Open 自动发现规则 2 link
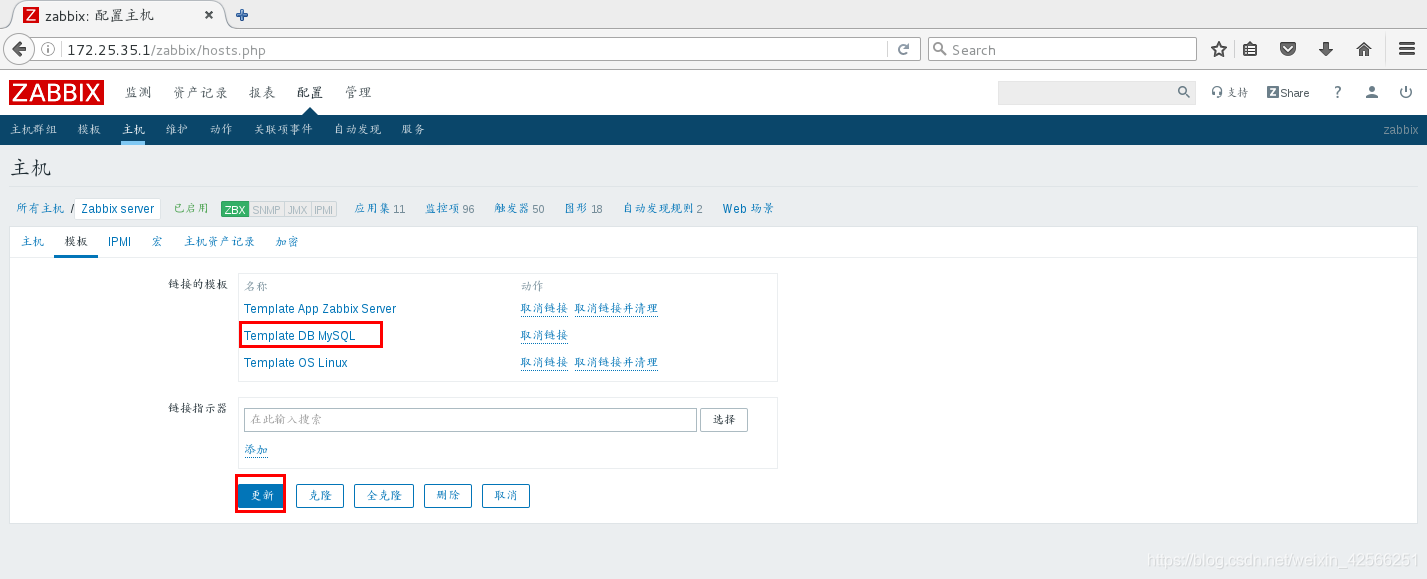Viewport: 1427px width, 579px height. (662, 209)
